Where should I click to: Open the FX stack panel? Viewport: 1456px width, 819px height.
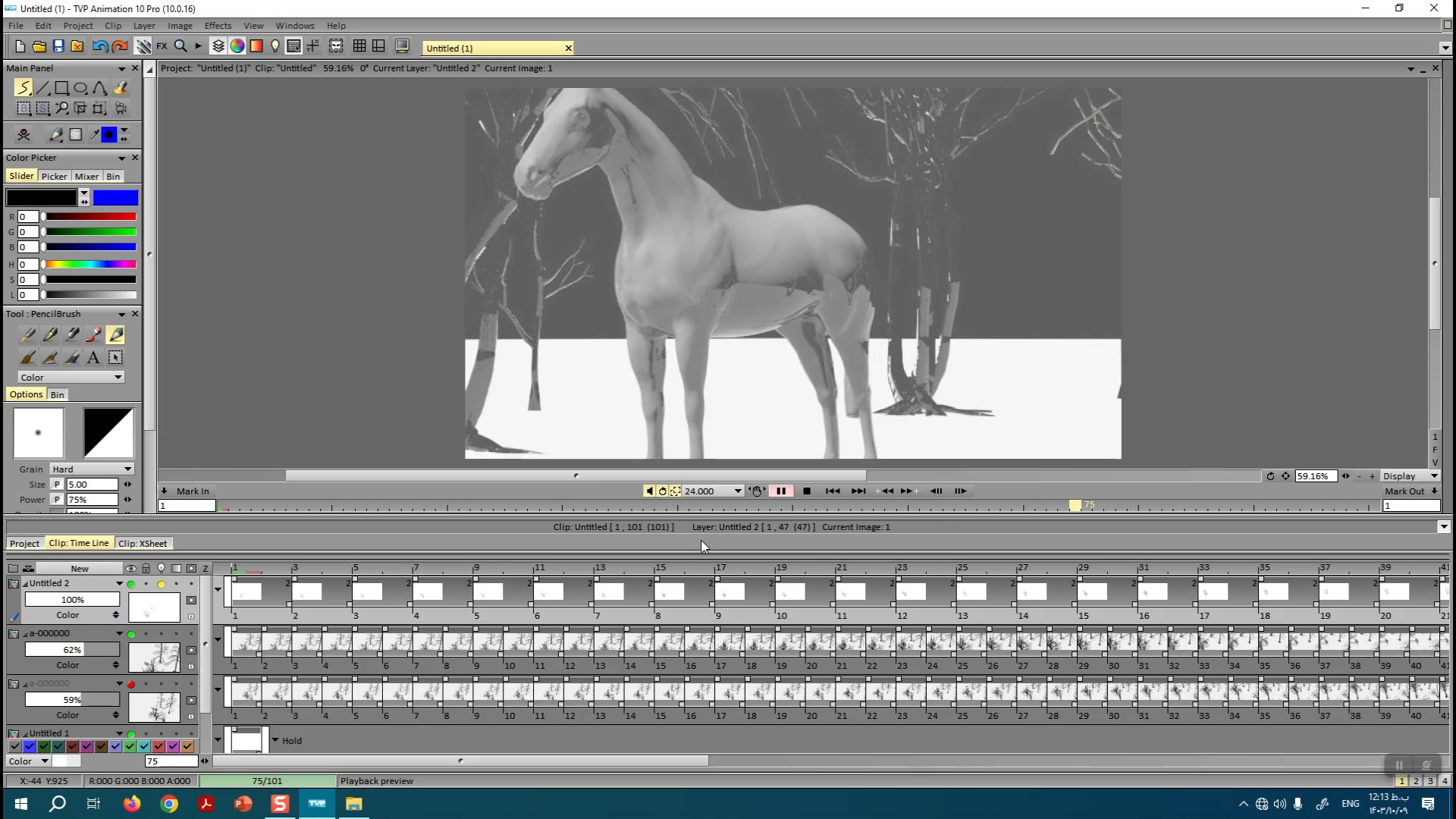162,46
